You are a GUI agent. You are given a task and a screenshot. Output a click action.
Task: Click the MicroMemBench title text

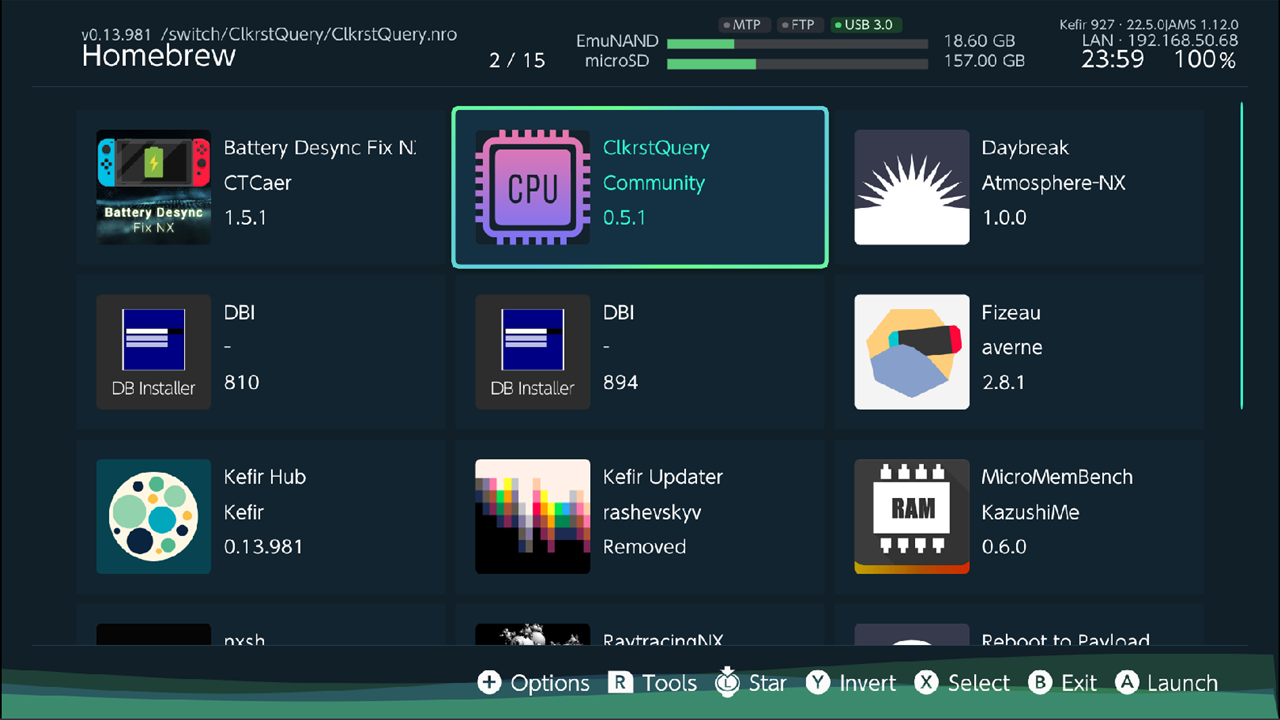[1057, 477]
